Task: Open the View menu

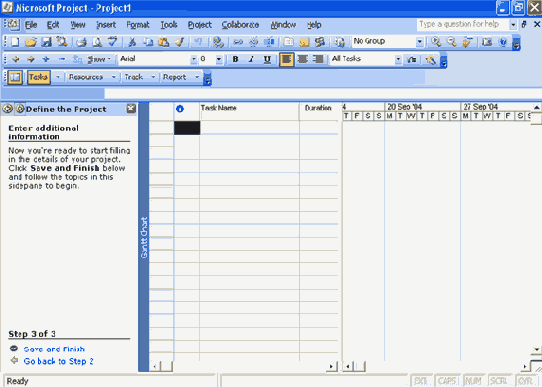Action: [x=78, y=25]
